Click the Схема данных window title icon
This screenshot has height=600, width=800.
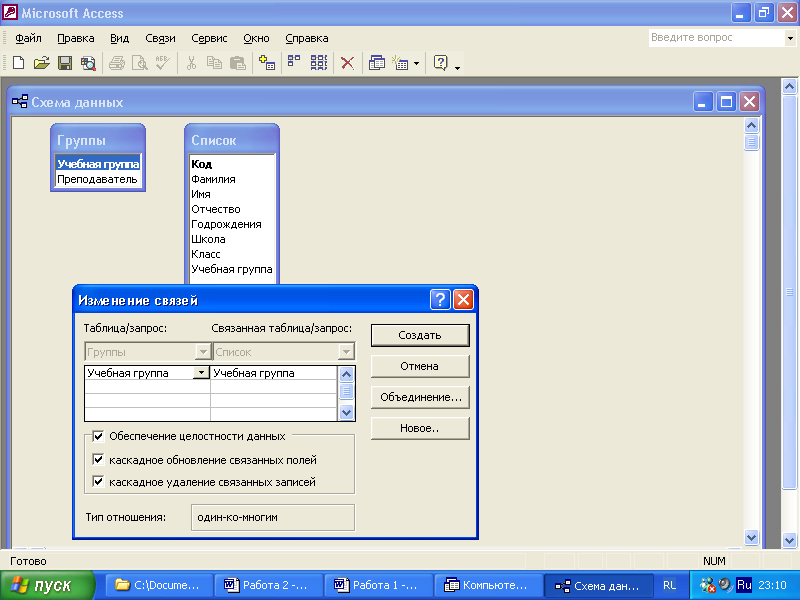pyautogui.click(x=20, y=102)
